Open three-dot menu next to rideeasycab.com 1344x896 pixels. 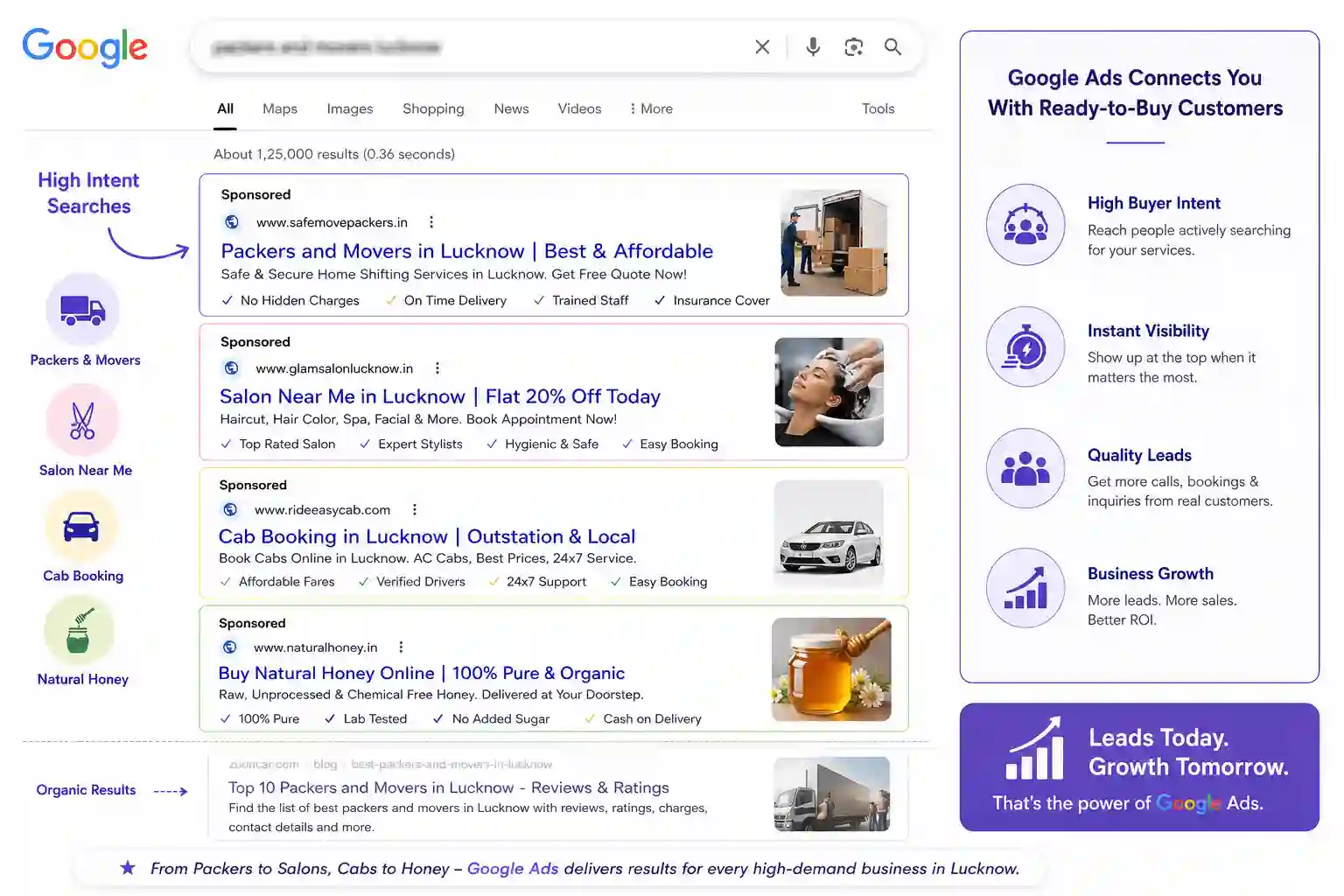click(x=415, y=509)
